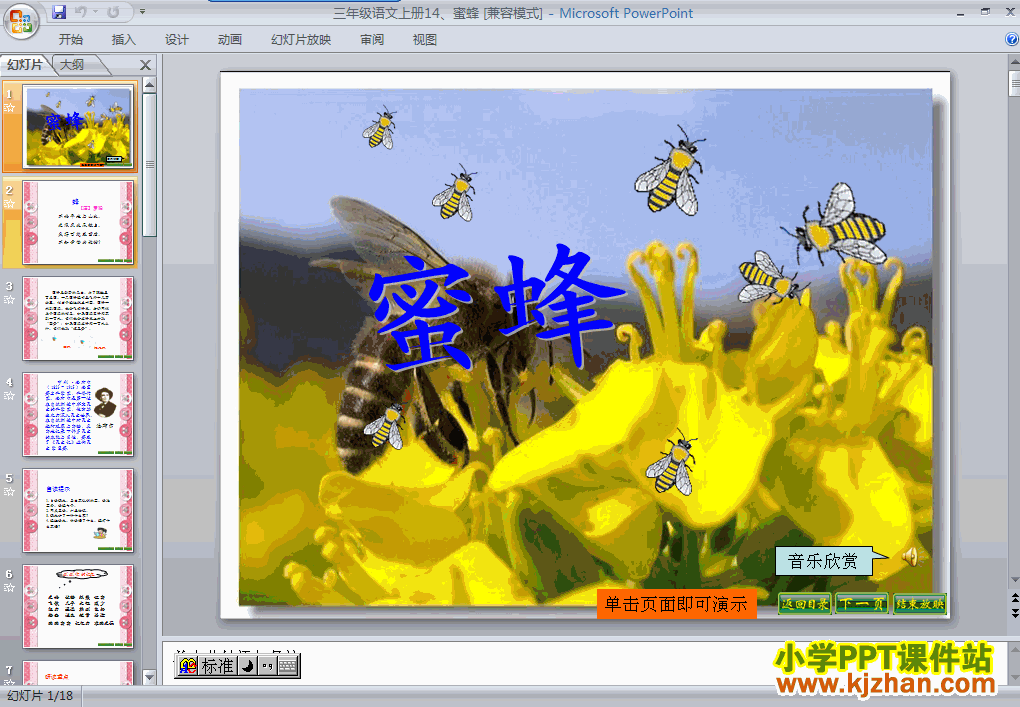Select the 幻灯片 pane tab
The image size is (1020, 707).
click(25, 64)
